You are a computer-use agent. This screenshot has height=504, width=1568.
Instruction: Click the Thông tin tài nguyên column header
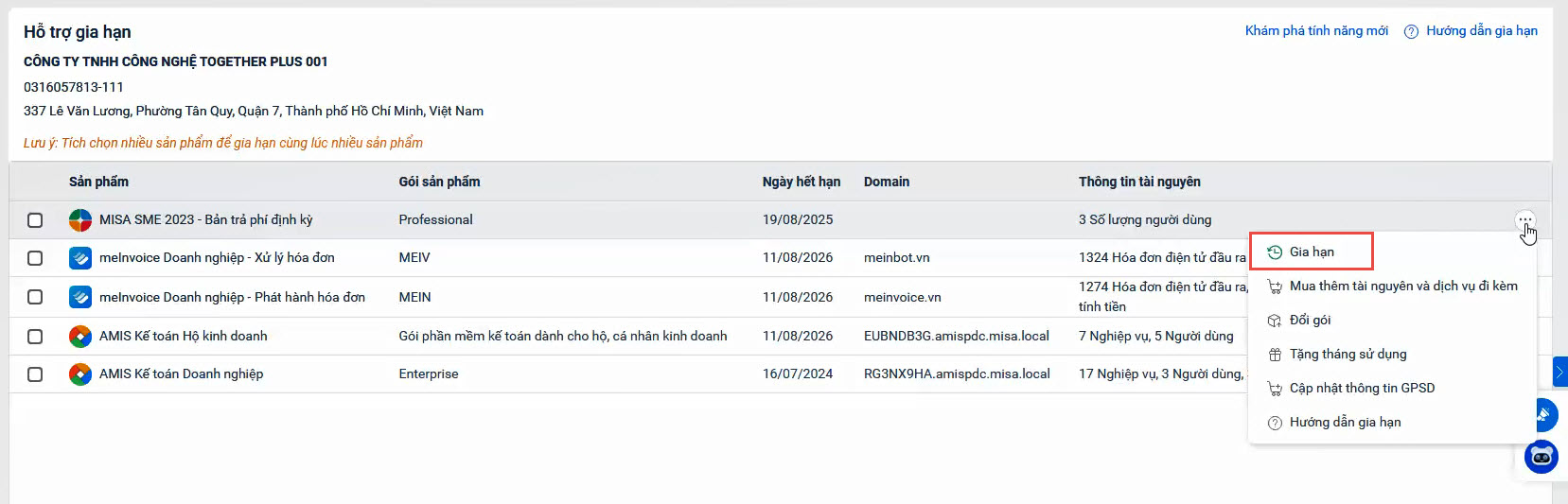point(1139,182)
